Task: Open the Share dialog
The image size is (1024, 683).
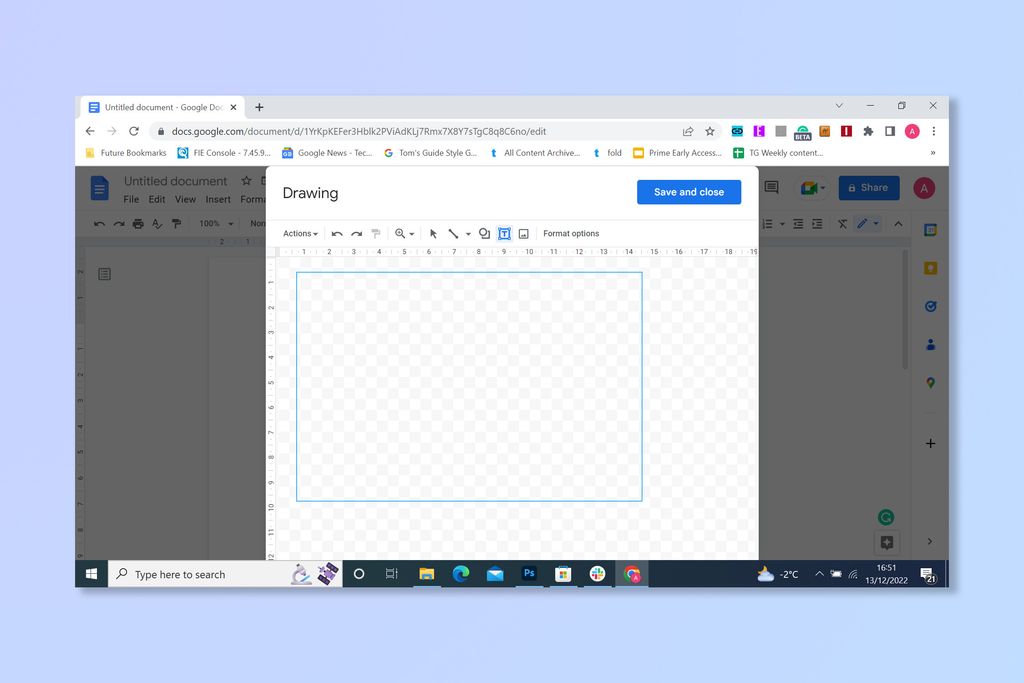Action: pos(866,188)
